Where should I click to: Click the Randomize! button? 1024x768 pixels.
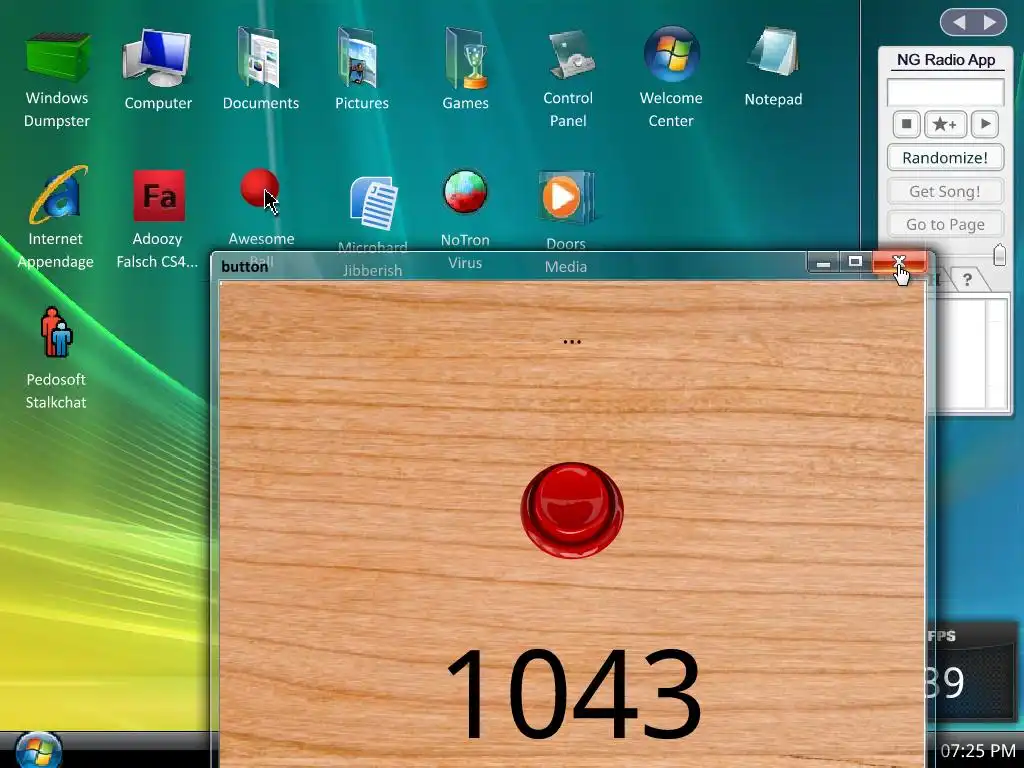[945, 157]
